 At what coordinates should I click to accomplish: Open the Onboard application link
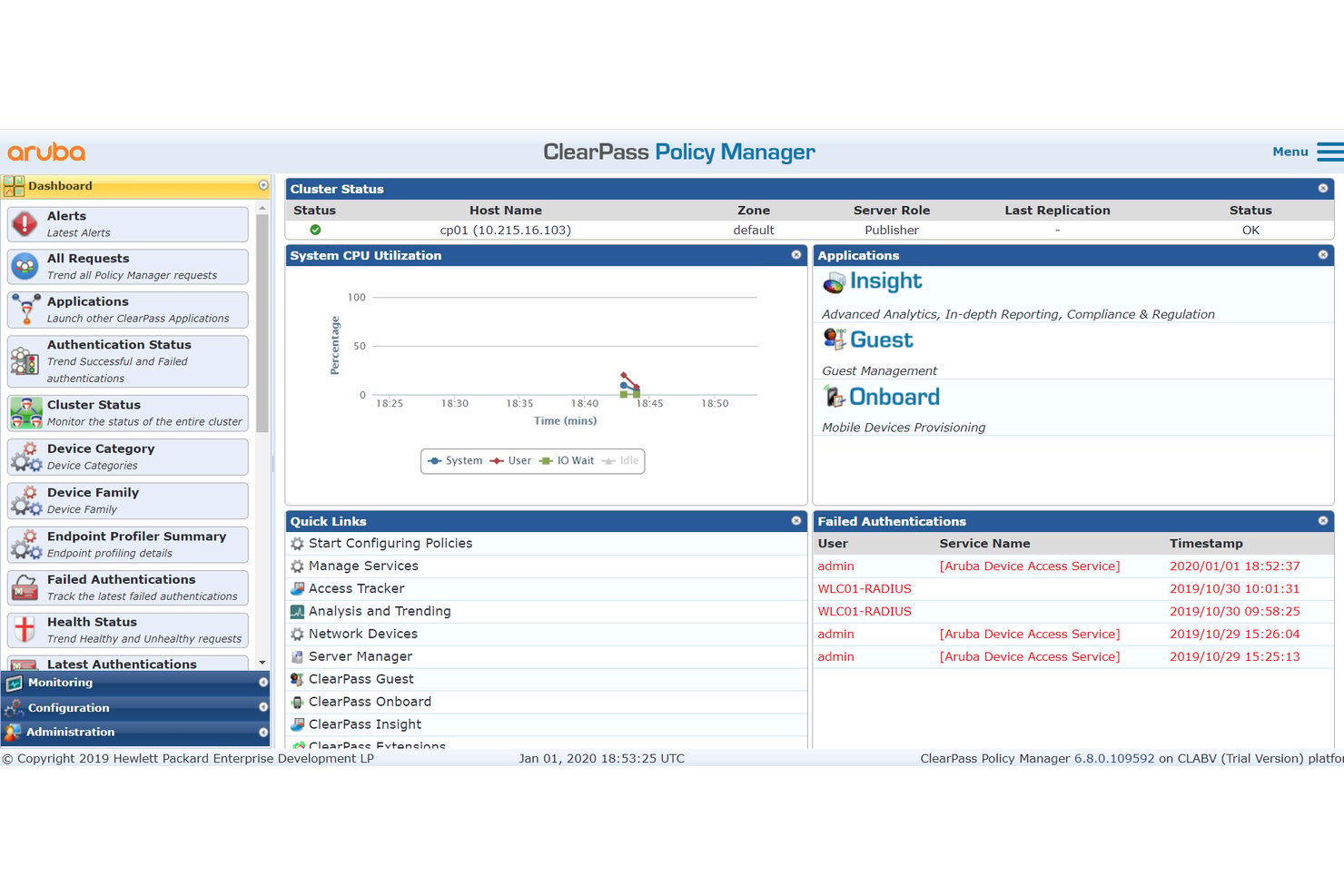[x=894, y=397]
